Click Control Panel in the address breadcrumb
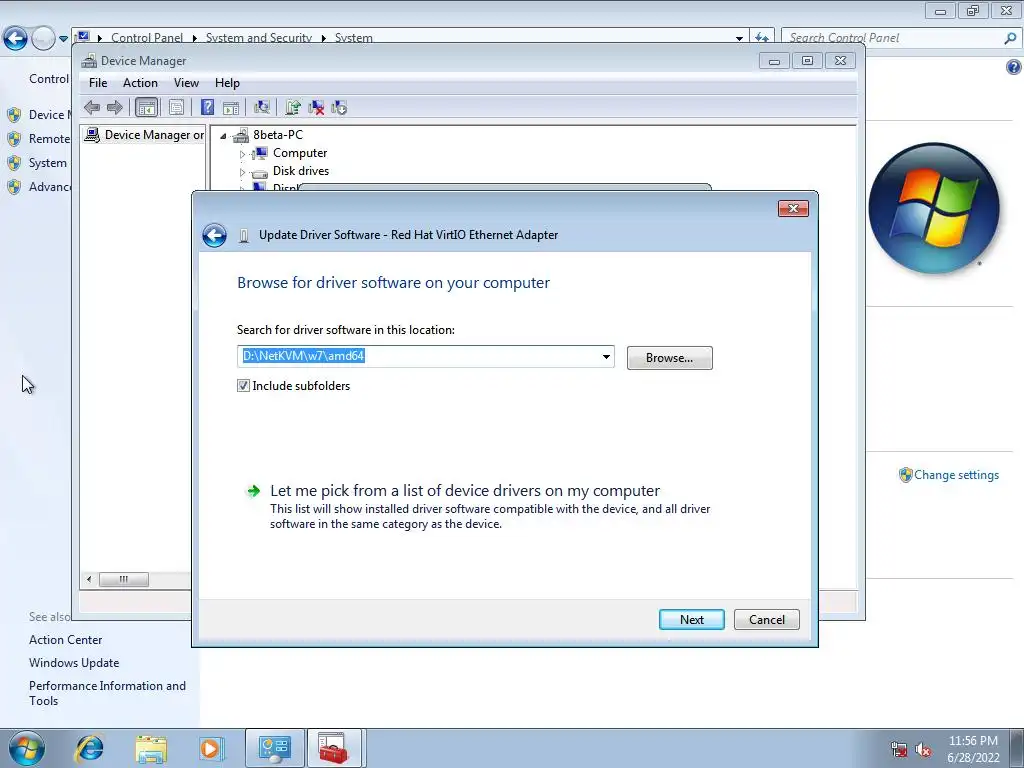Viewport: 1024px width, 768px height. point(147,38)
